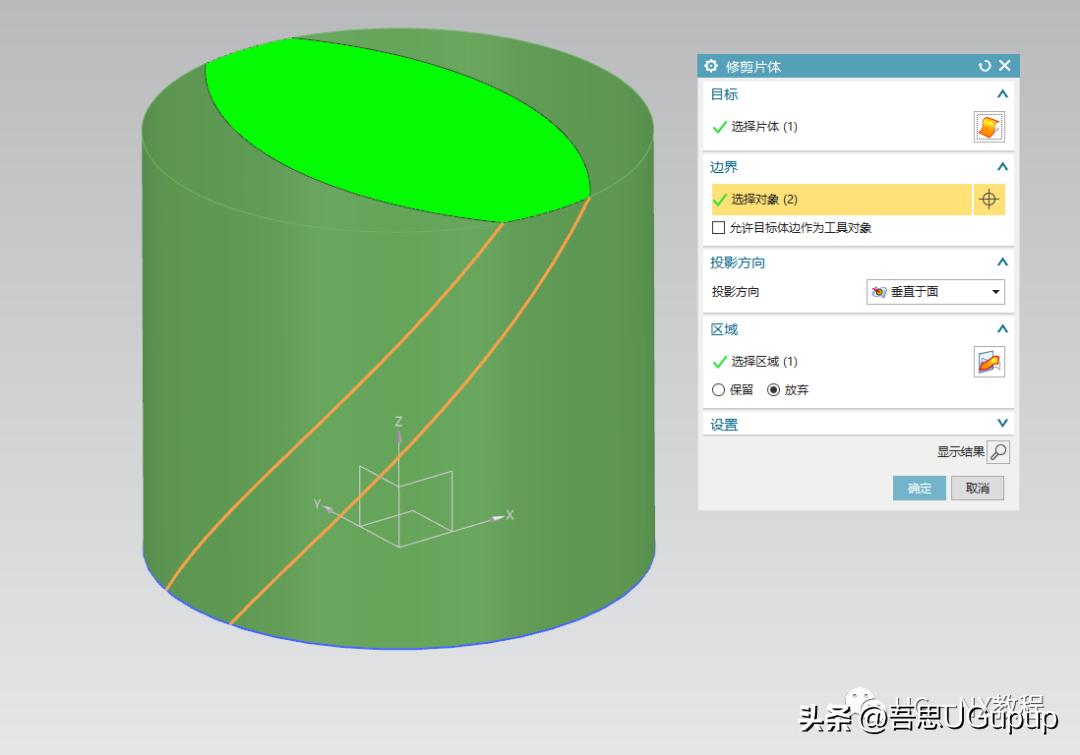Click the region selection icon in 区域 section
The image size is (1080, 755).
[988, 361]
